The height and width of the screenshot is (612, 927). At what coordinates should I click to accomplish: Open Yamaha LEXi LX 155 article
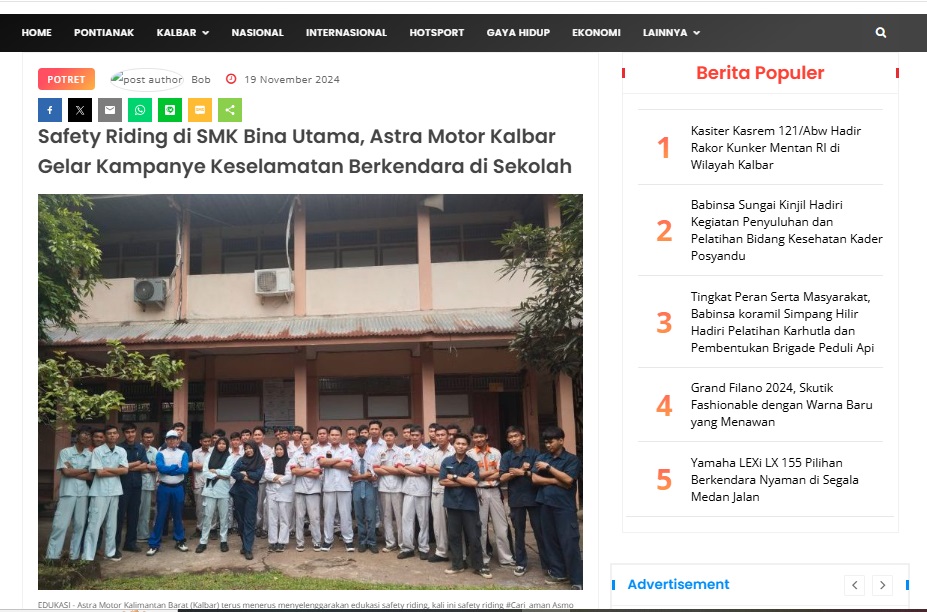point(774,480)
